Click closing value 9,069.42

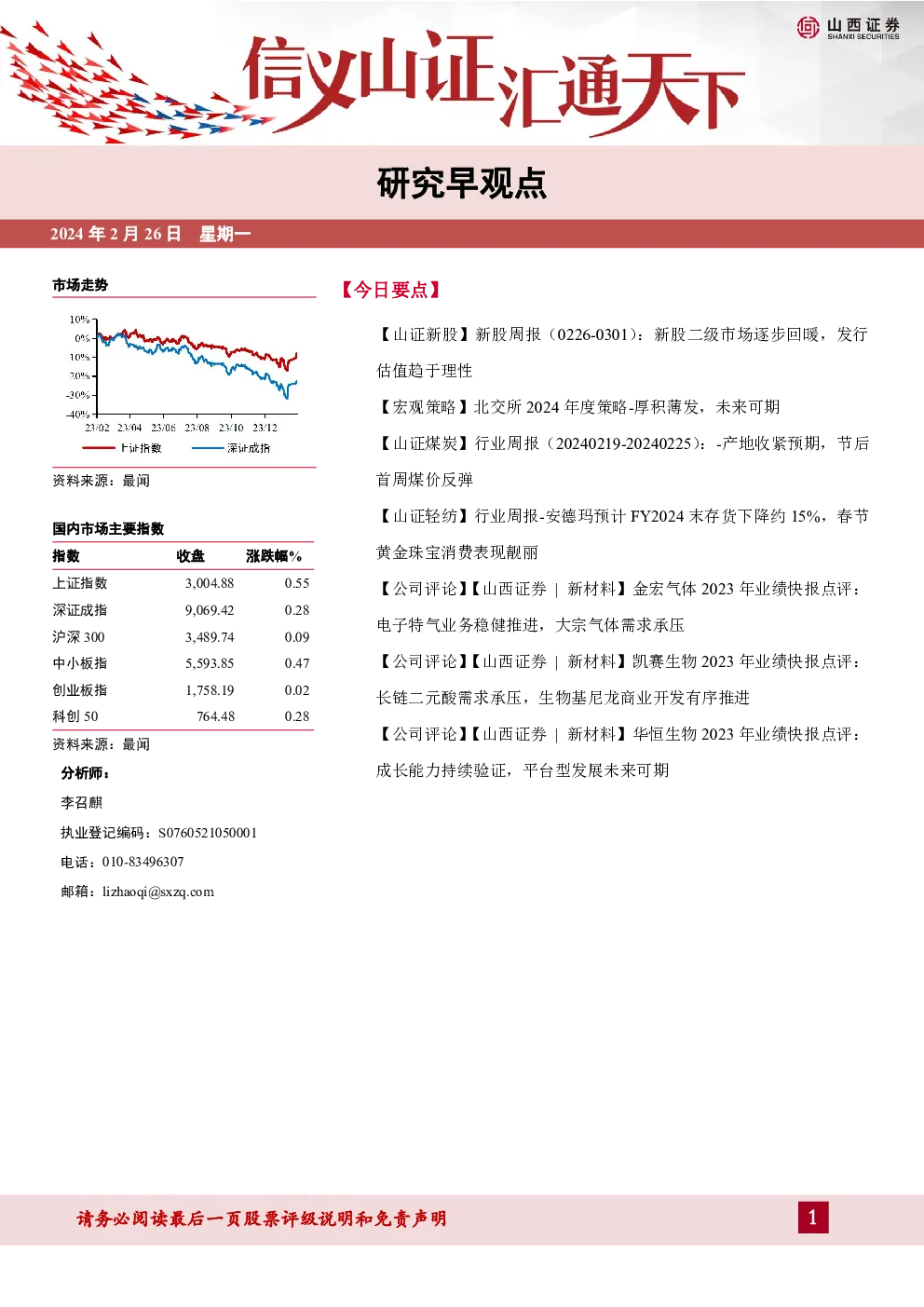(x=210, y=610)
